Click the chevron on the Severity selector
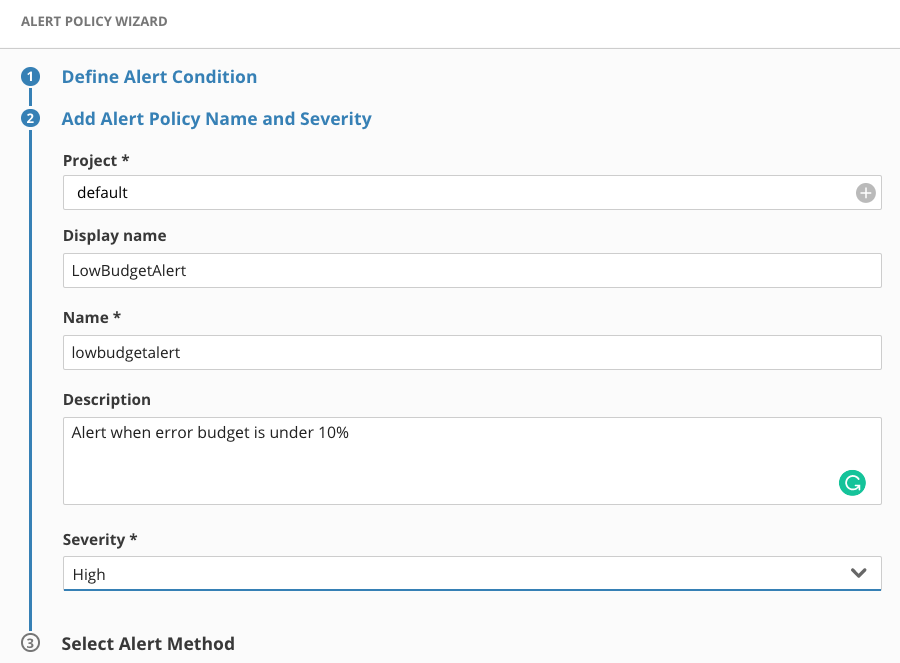Viewport: 900px width, 663px height. (x=858, y=573)
